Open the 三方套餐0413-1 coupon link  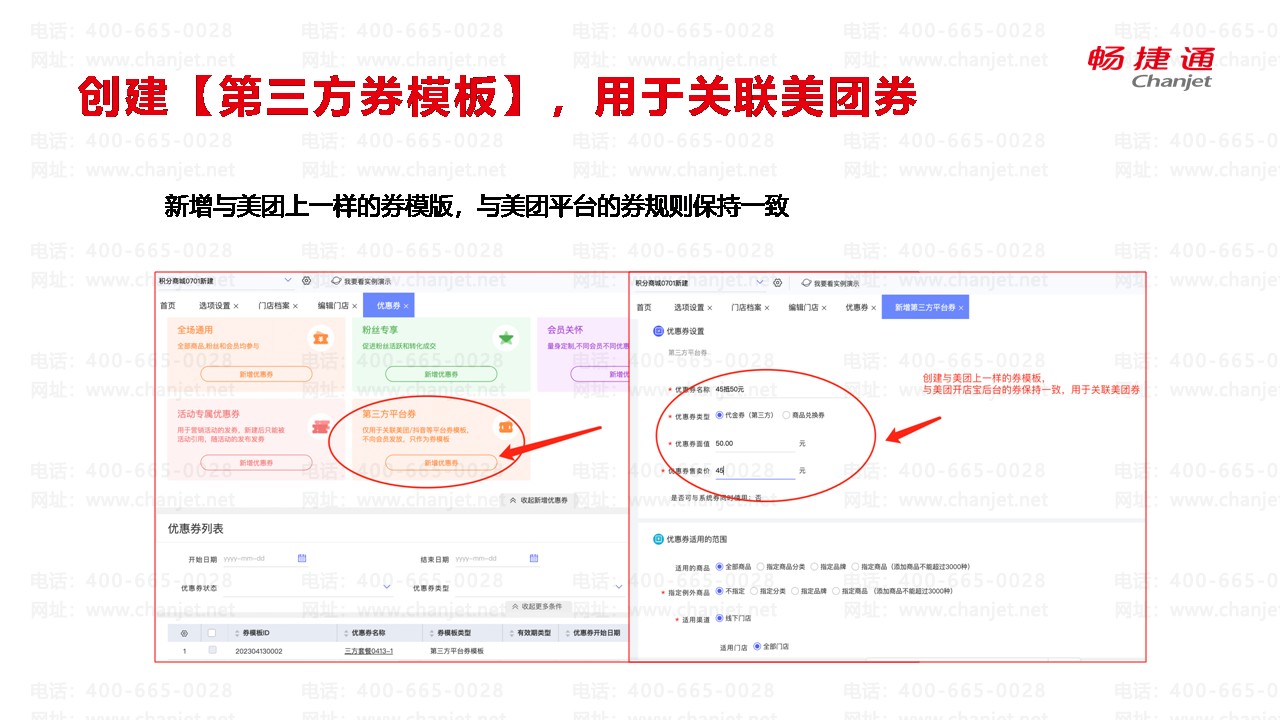coord(368,651)
